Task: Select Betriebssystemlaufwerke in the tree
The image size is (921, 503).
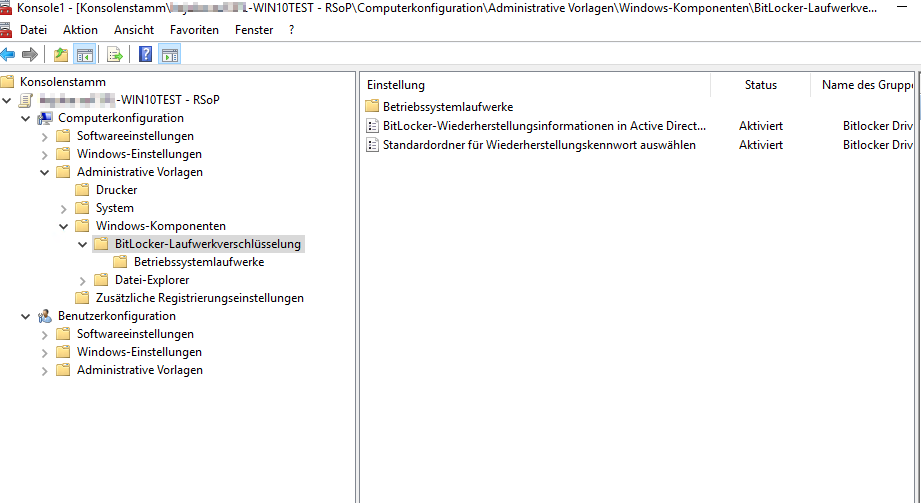Action: click(199, 262)
